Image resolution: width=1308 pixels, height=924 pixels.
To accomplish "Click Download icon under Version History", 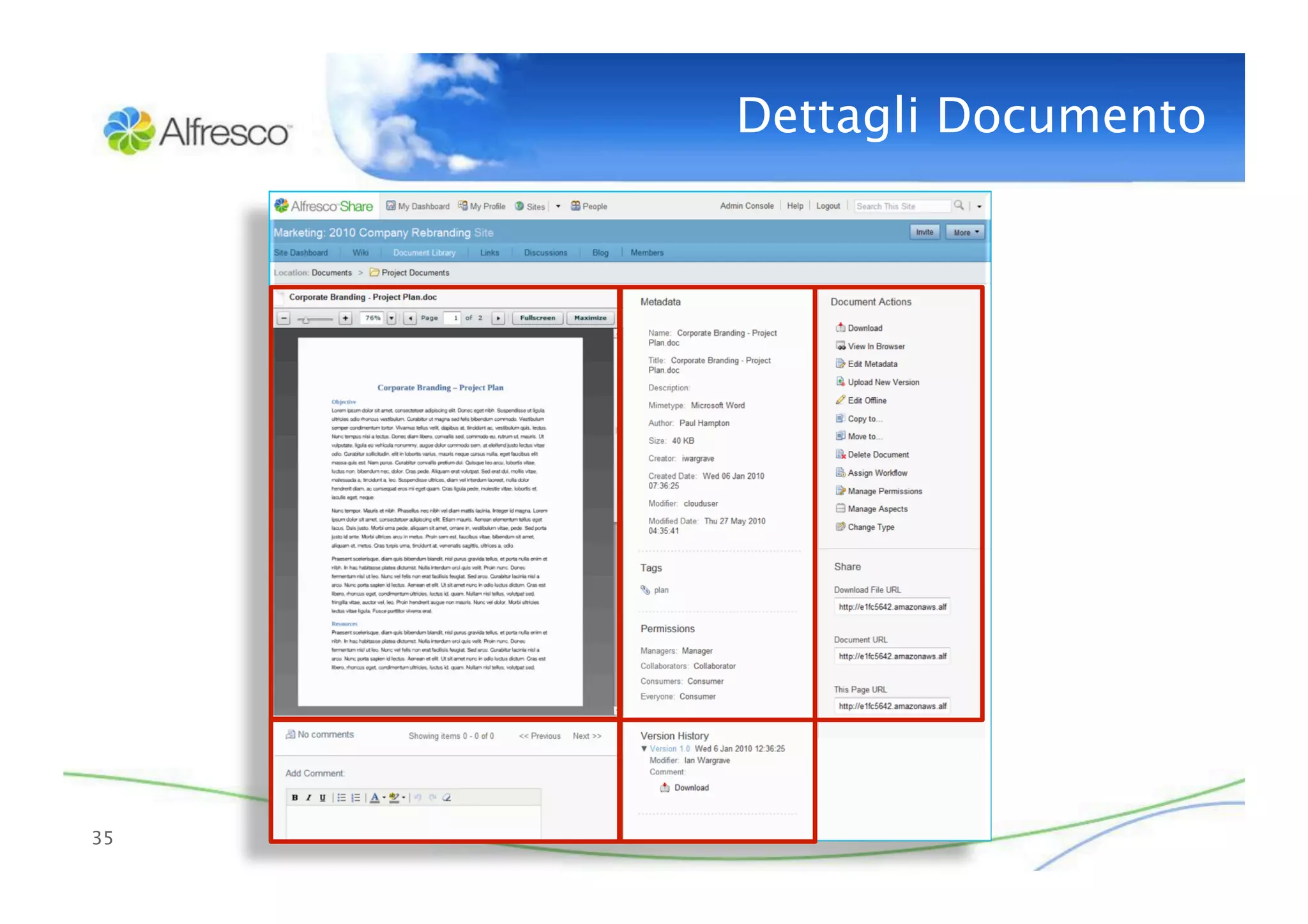I will coord(665,787).
